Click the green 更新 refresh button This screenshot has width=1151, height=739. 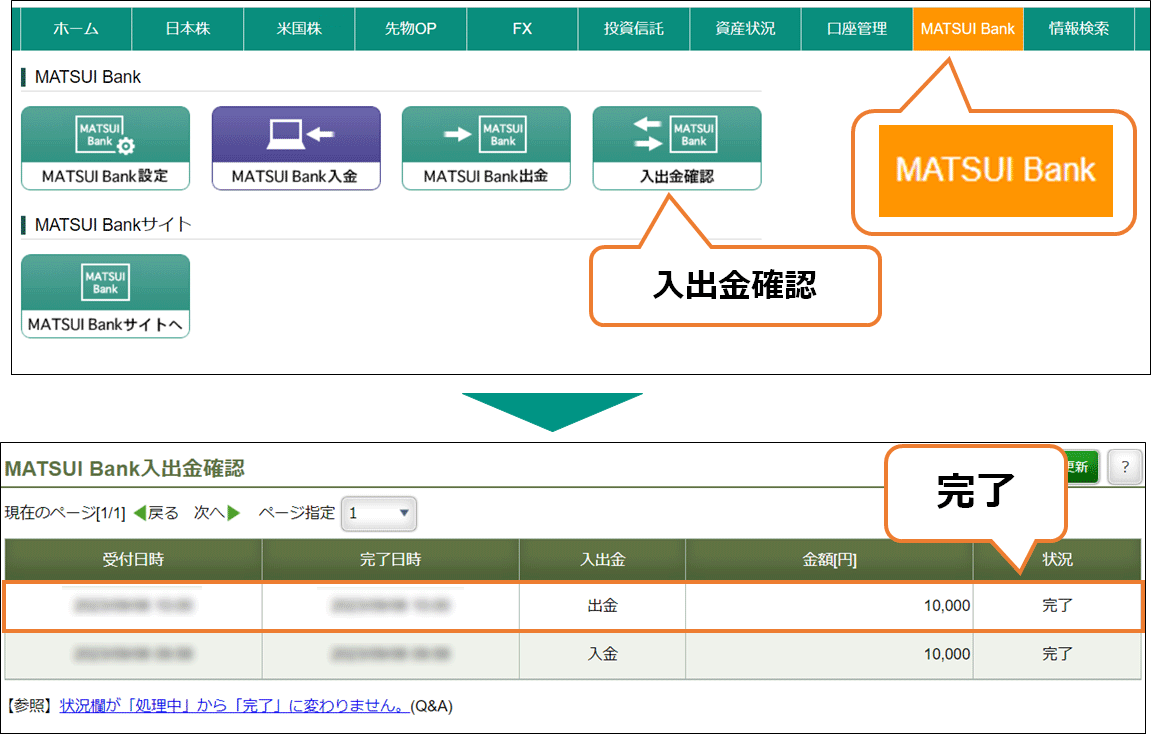pyautogui.click(x=1081, y=467)
